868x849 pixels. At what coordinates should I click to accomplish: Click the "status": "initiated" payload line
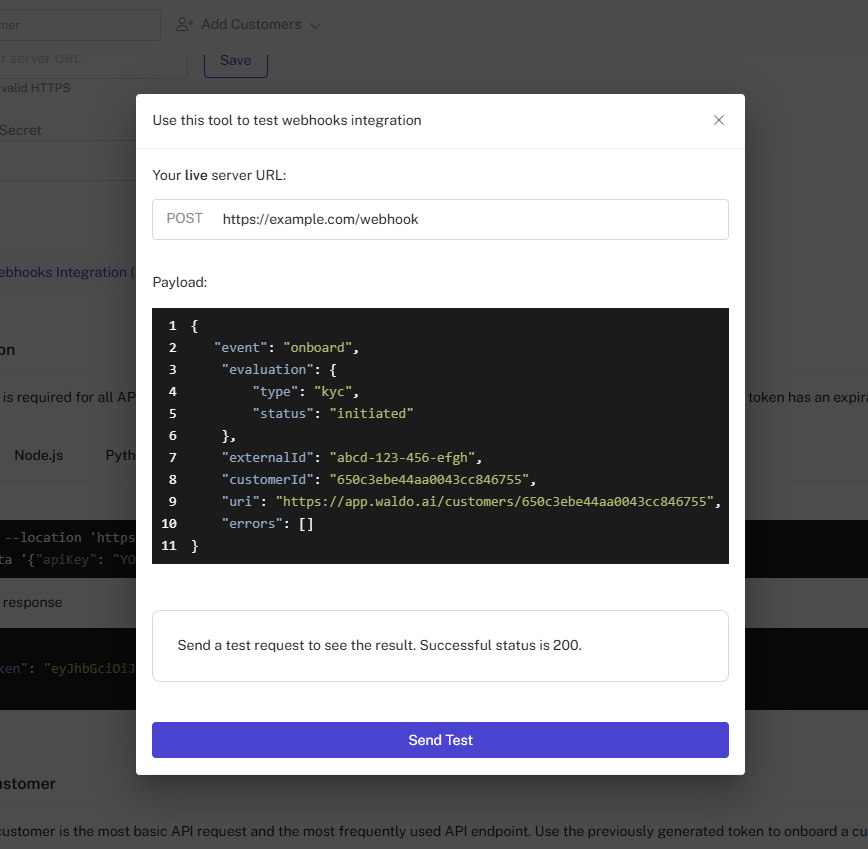[332, 414]
